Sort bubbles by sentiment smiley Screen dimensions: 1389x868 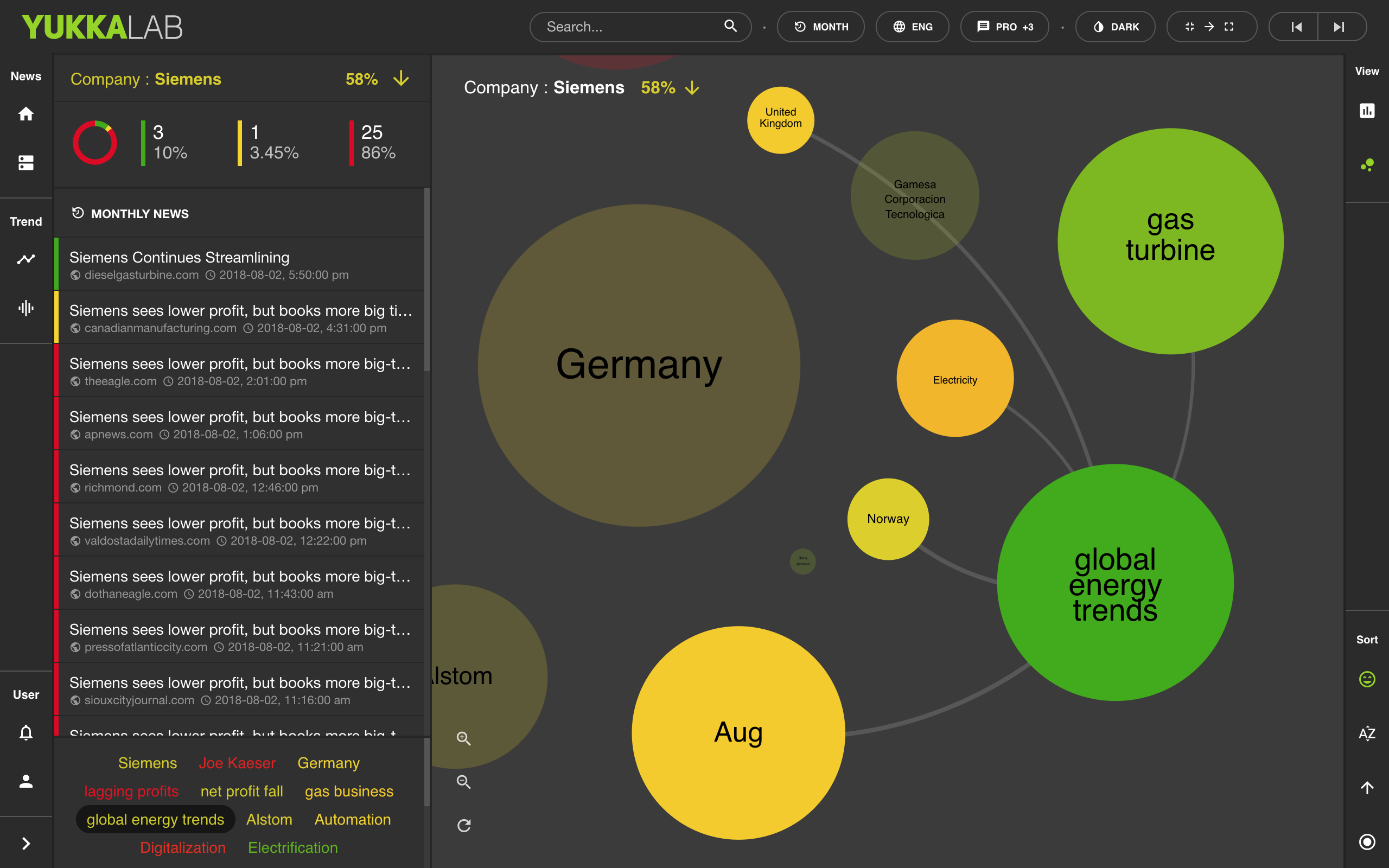1367,679
